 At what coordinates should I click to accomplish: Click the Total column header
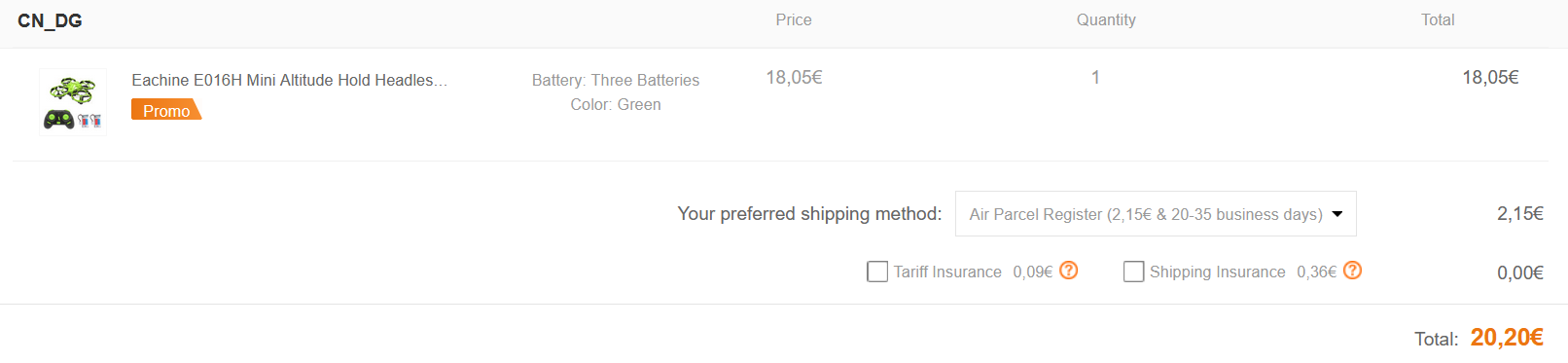[1438, 19]
